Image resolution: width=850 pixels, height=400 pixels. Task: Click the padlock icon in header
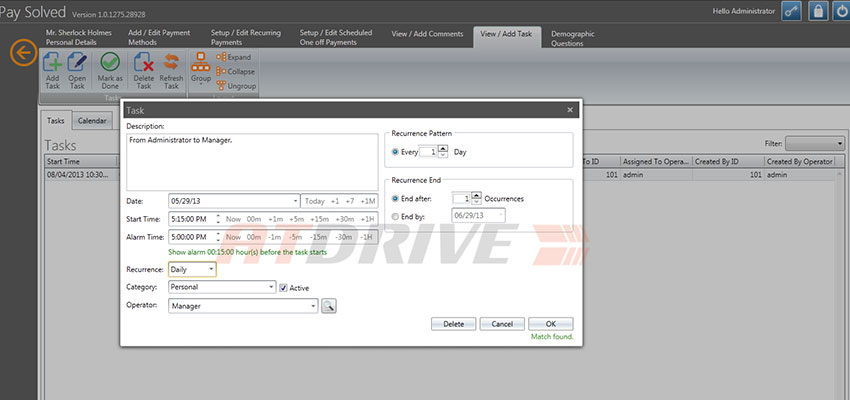pyautogui.click(x=818, y=11)
